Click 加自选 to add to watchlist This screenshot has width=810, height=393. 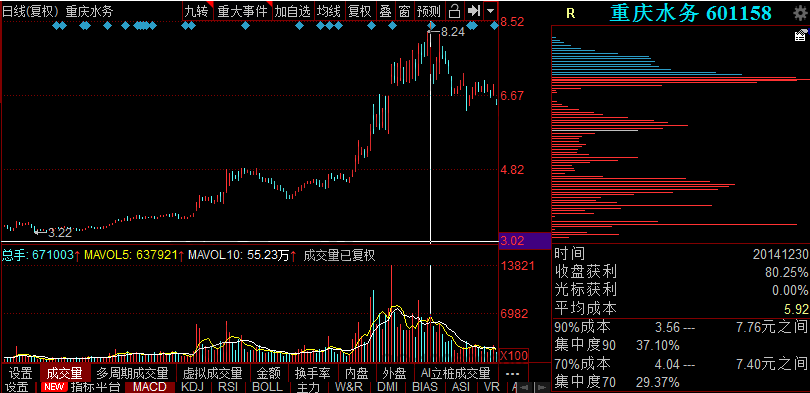click(x=293, y=10)
